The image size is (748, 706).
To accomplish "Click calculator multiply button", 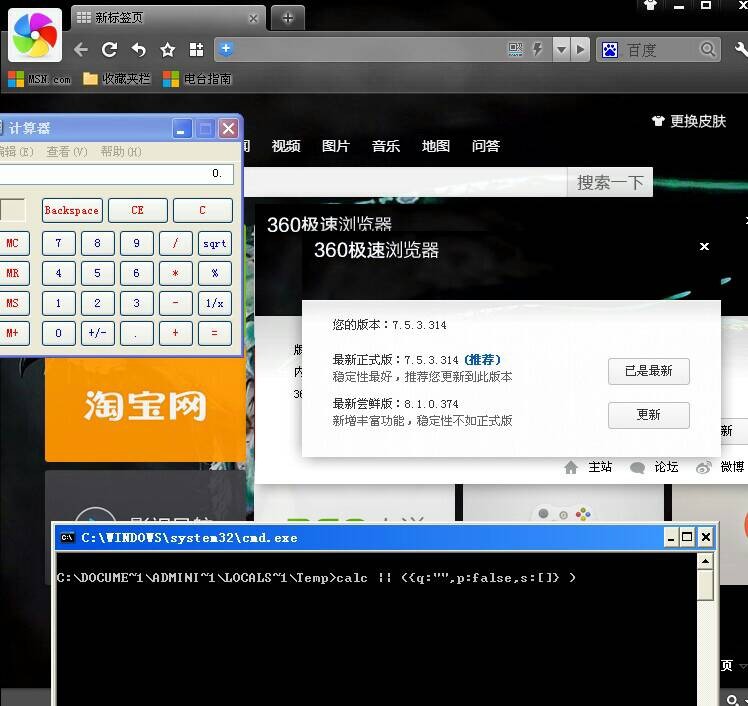I will coord(176,273).
